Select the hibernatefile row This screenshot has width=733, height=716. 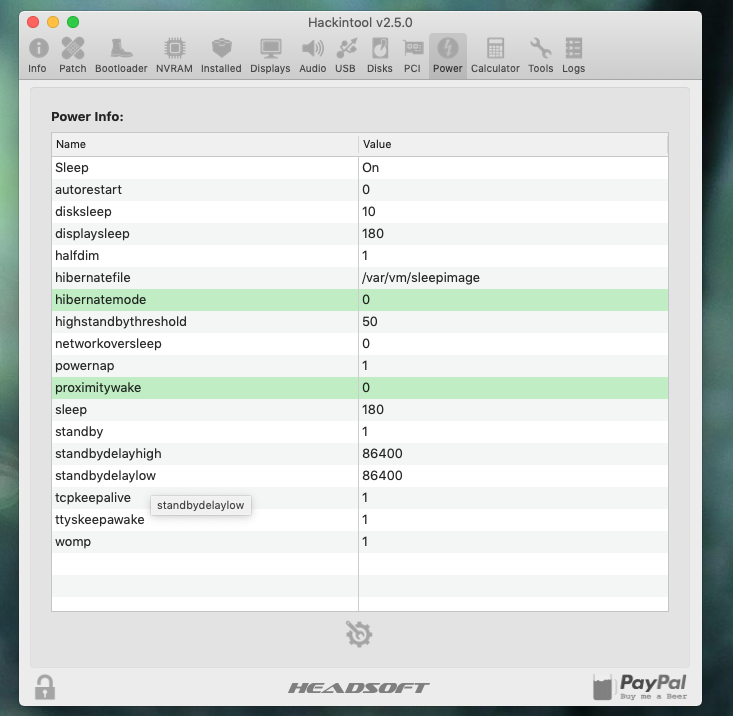pyautogui.click(x=360, y=277)
